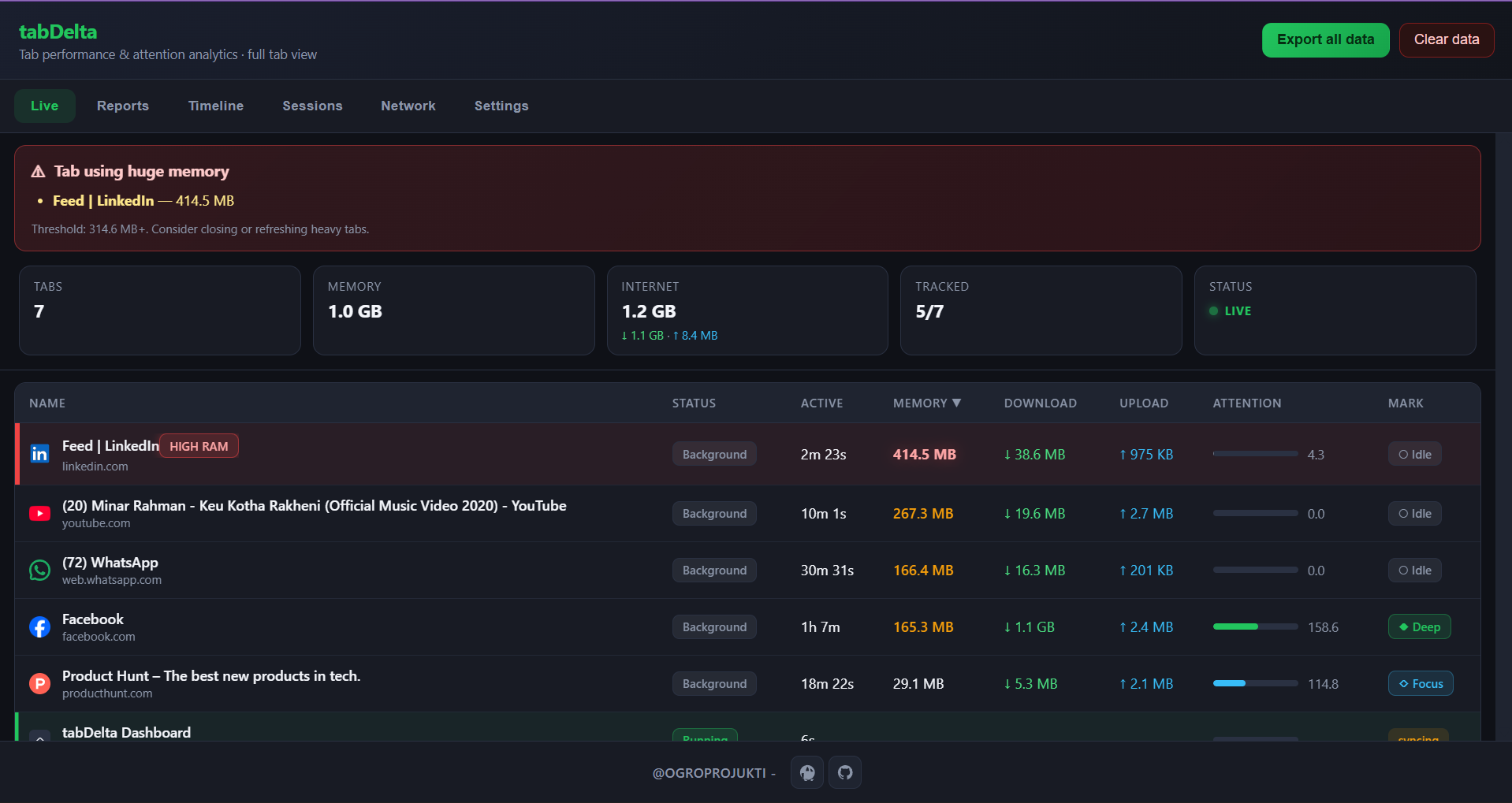Click the 975 KB upload value
The image size is (1512, 803).
[x=1146, y=455]
